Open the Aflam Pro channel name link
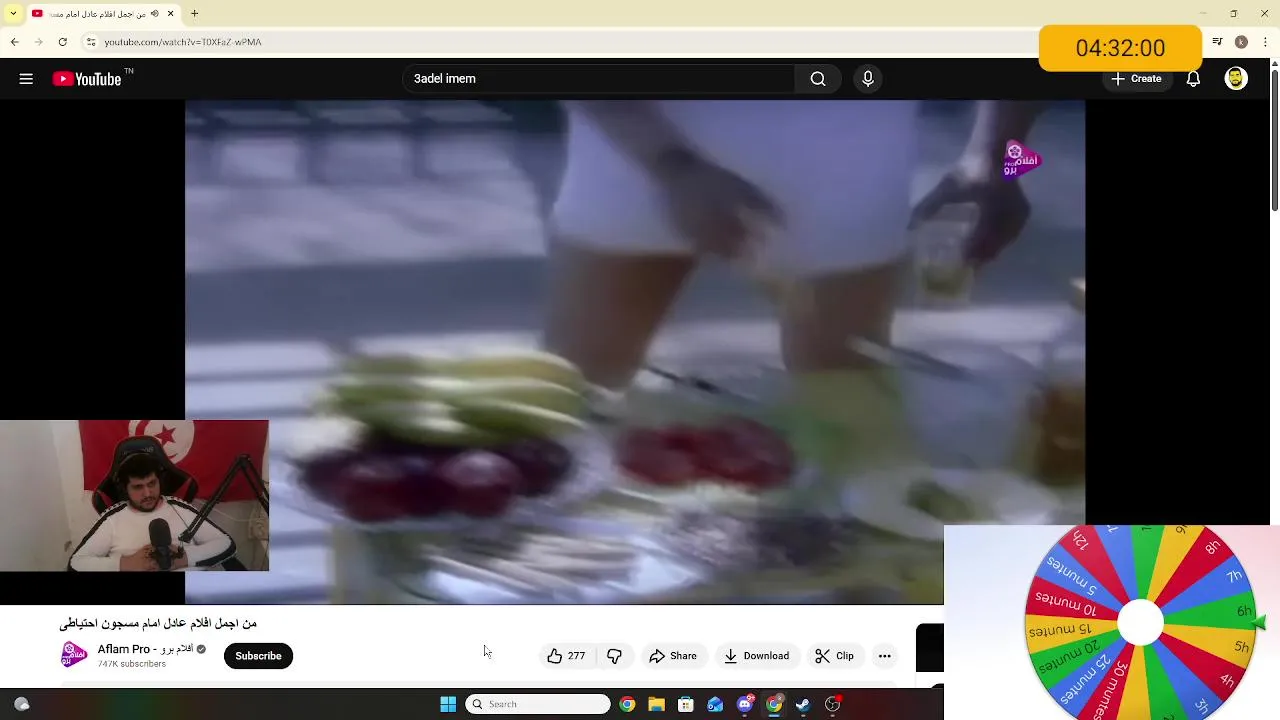This screenshot has height=720, width=1280. 145,649
